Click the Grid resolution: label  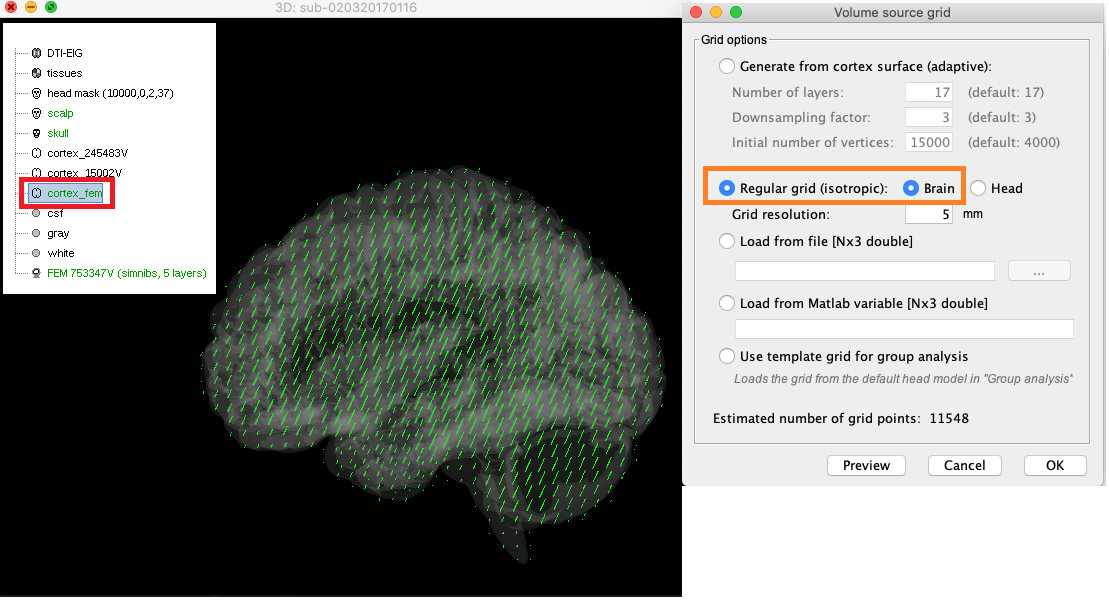click(781, 214)
